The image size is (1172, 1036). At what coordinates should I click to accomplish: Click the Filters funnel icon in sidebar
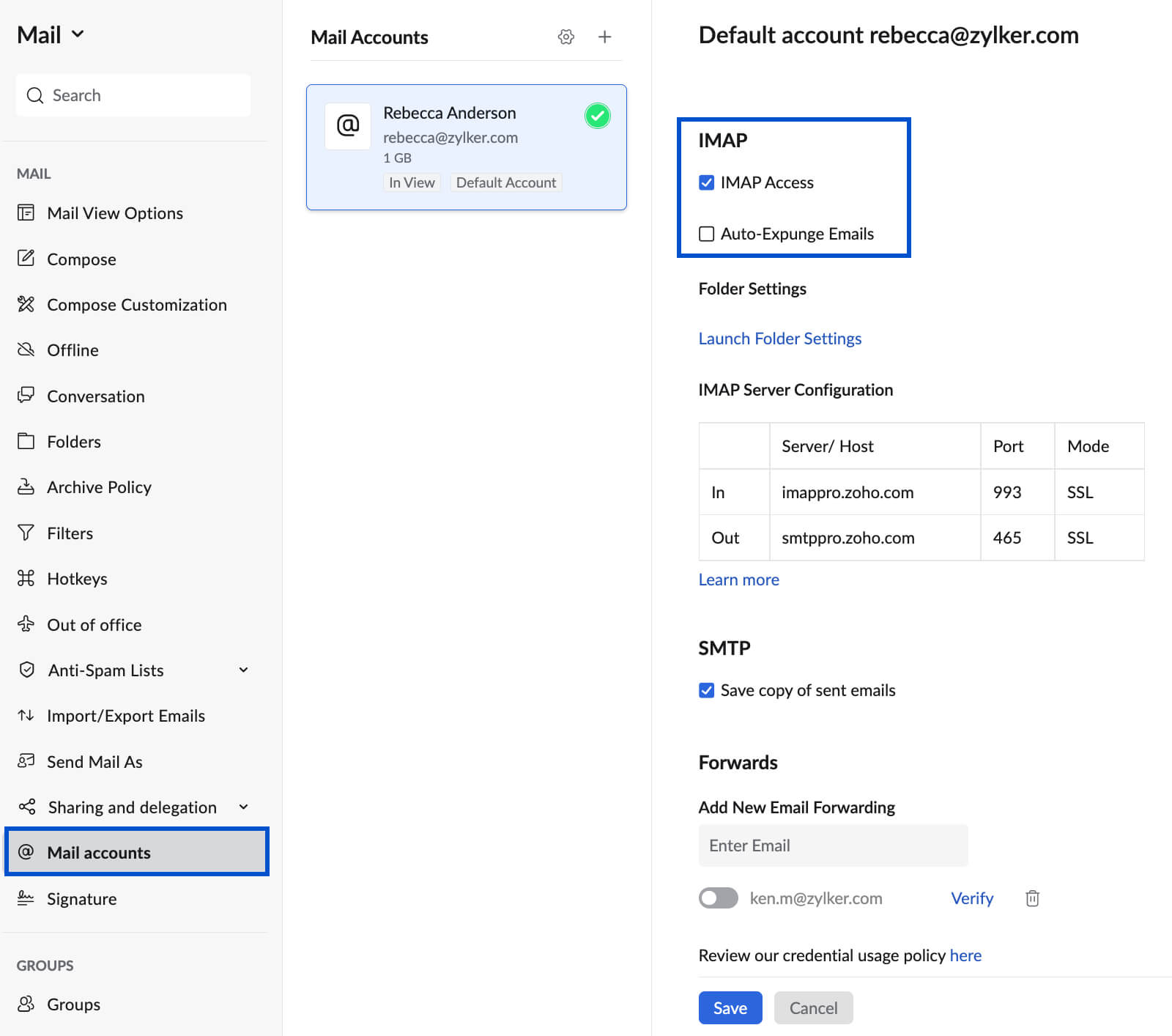(26, 533)
